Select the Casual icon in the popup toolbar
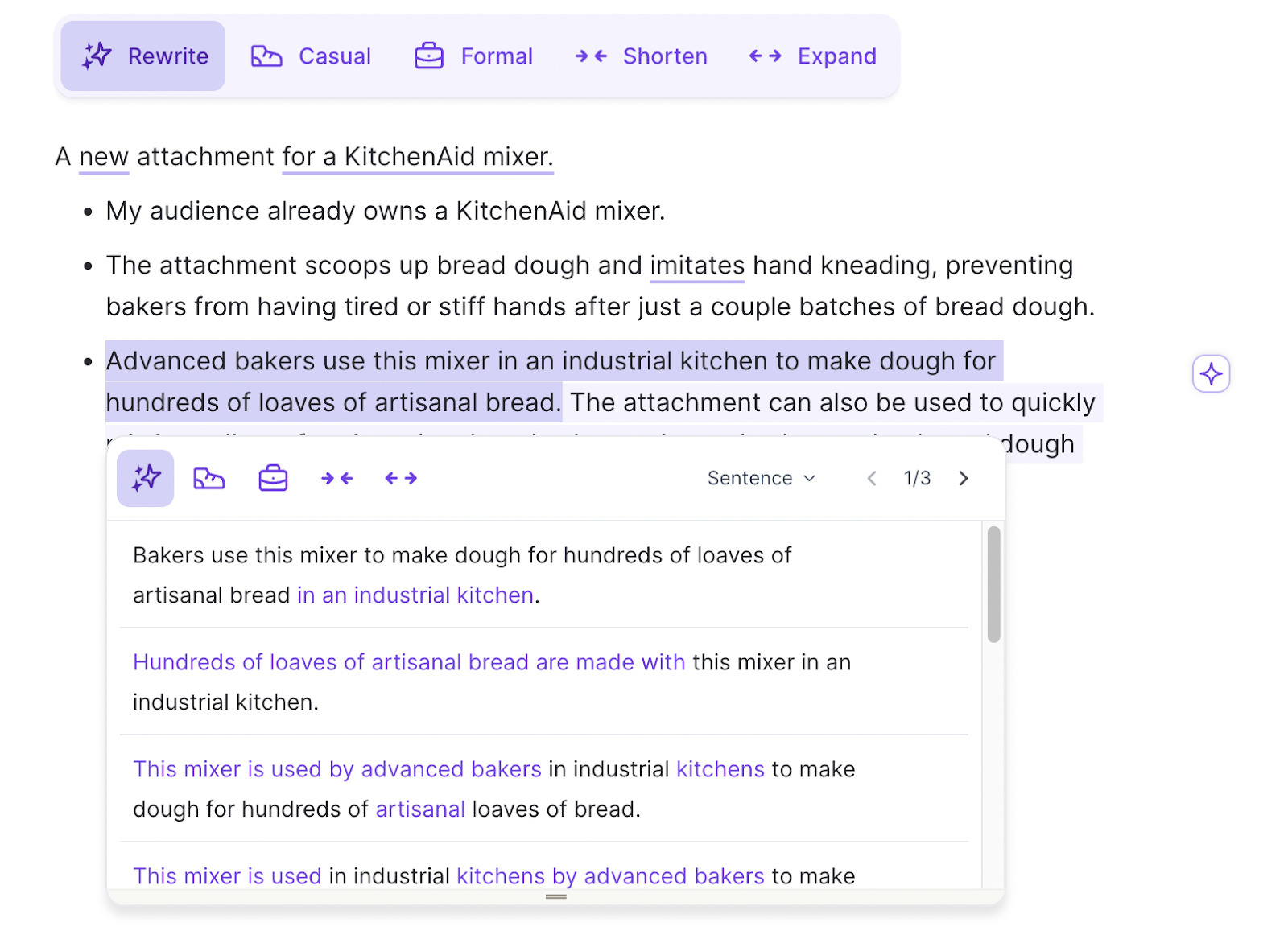 (209, 477)
